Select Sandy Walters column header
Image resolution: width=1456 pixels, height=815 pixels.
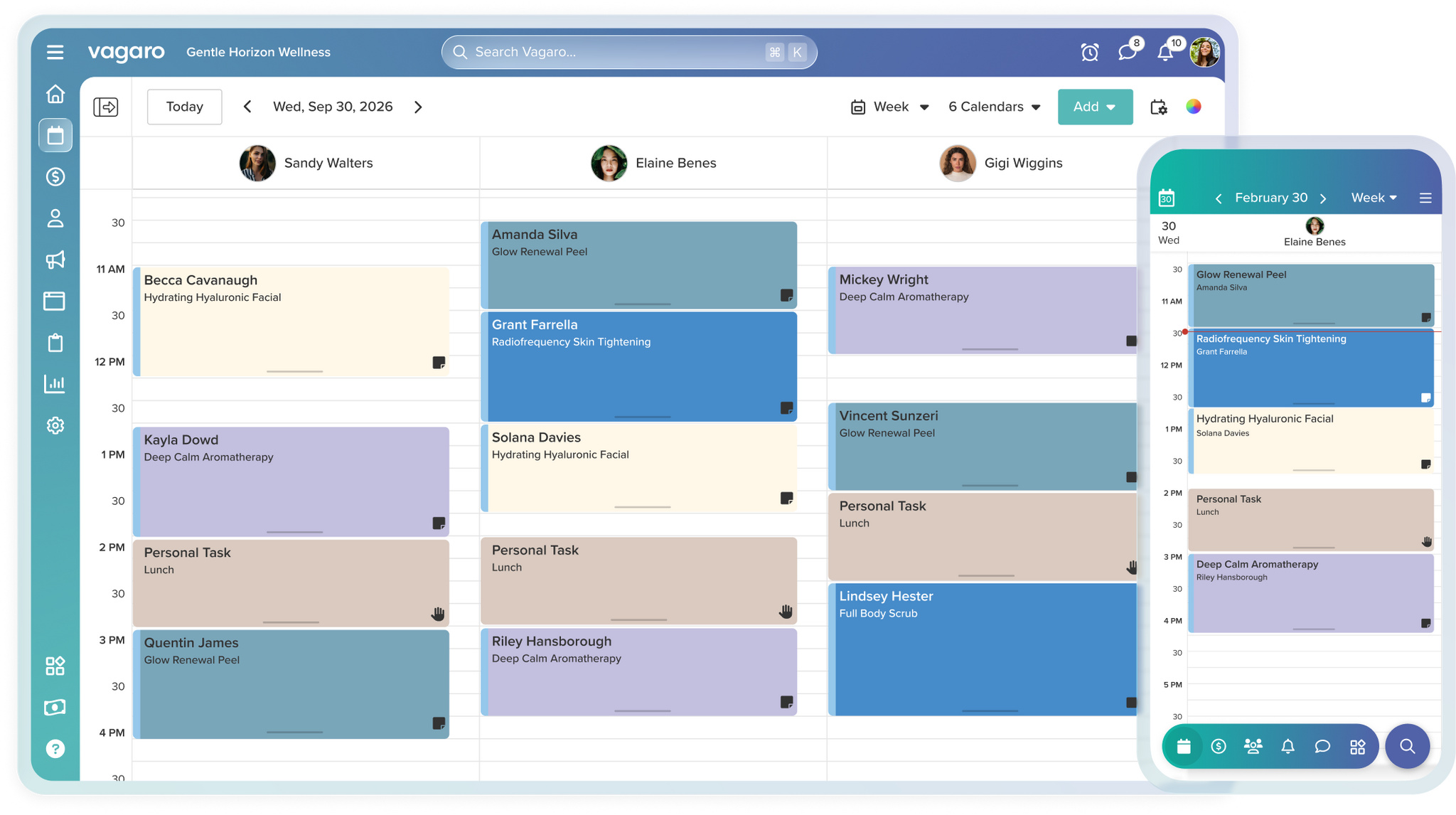306,163
